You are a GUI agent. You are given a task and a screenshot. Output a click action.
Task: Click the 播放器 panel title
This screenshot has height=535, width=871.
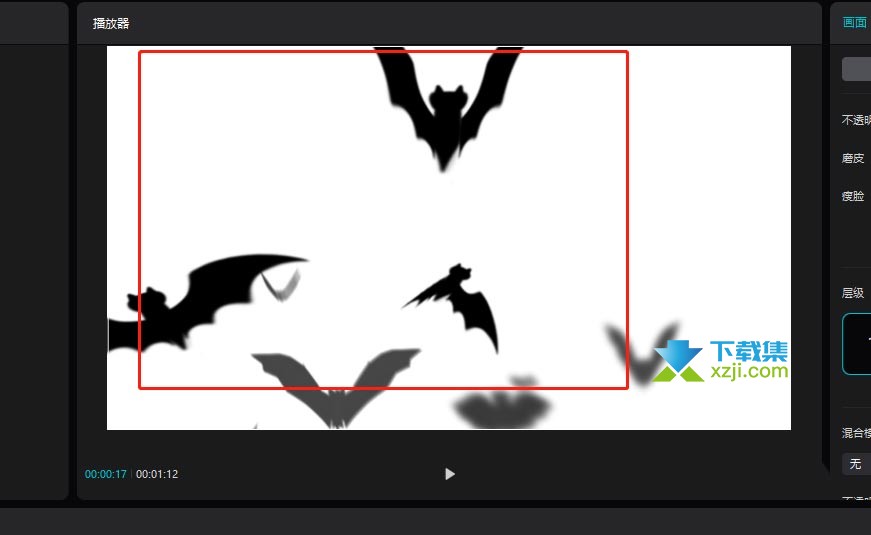tap(111, 23)
